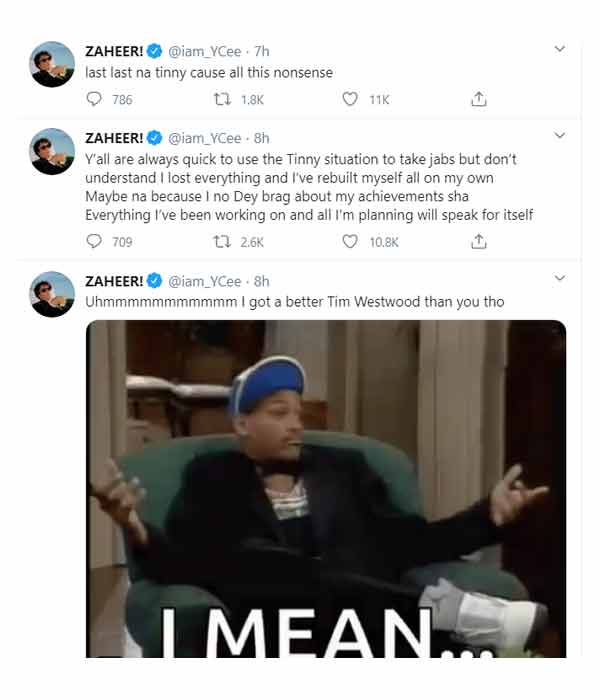Share the 'Tinny situation' tweet

click(479, 241)
